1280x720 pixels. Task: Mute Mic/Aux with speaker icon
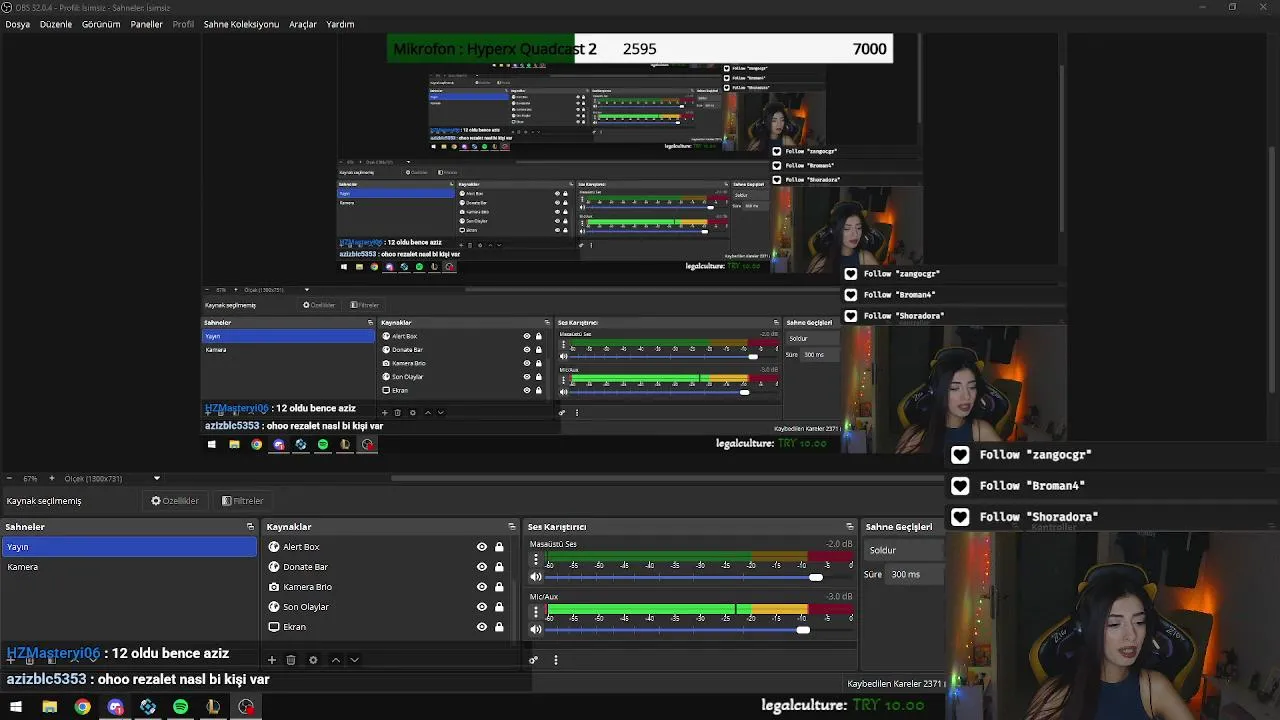pyautogui.click(x=536, y=629)
